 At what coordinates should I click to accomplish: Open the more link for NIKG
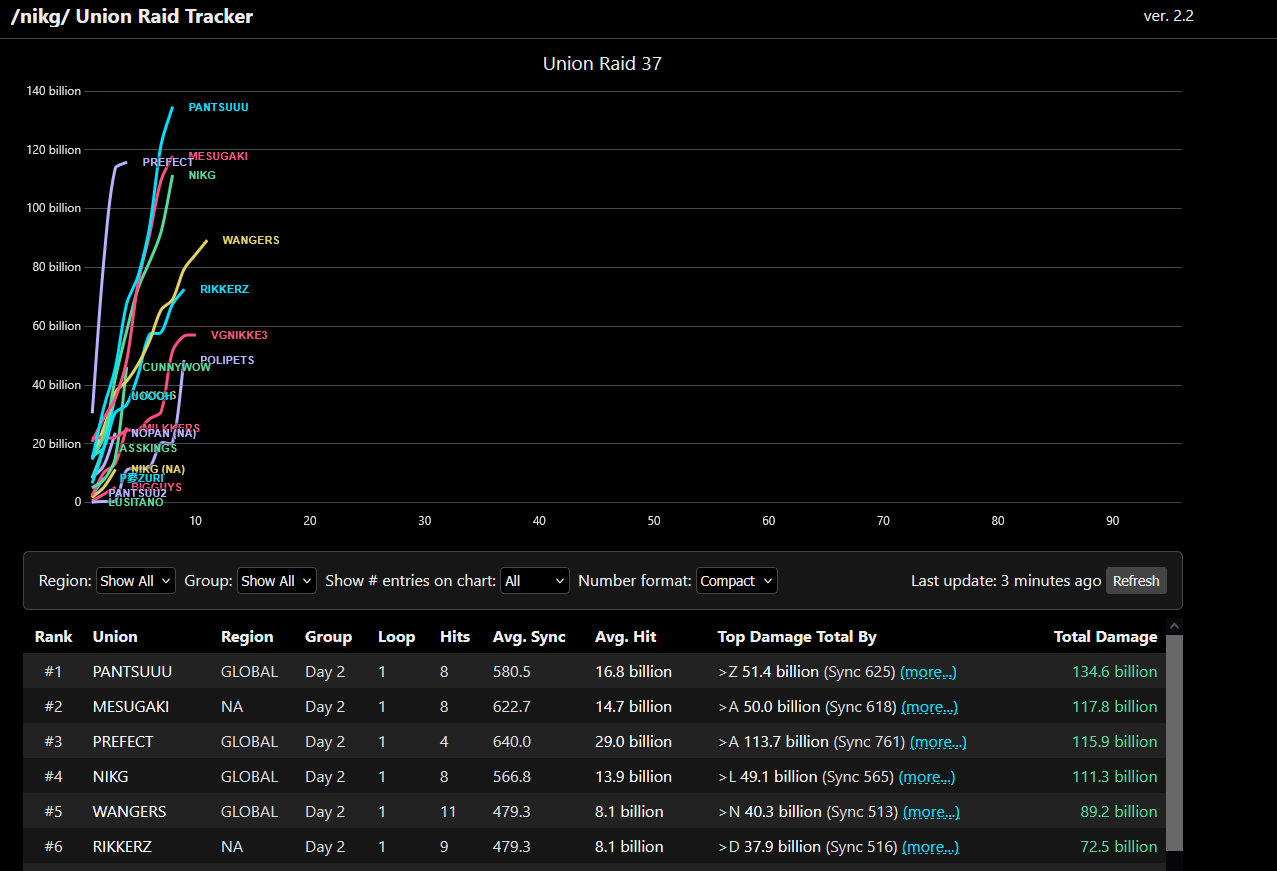pos(927,777)
